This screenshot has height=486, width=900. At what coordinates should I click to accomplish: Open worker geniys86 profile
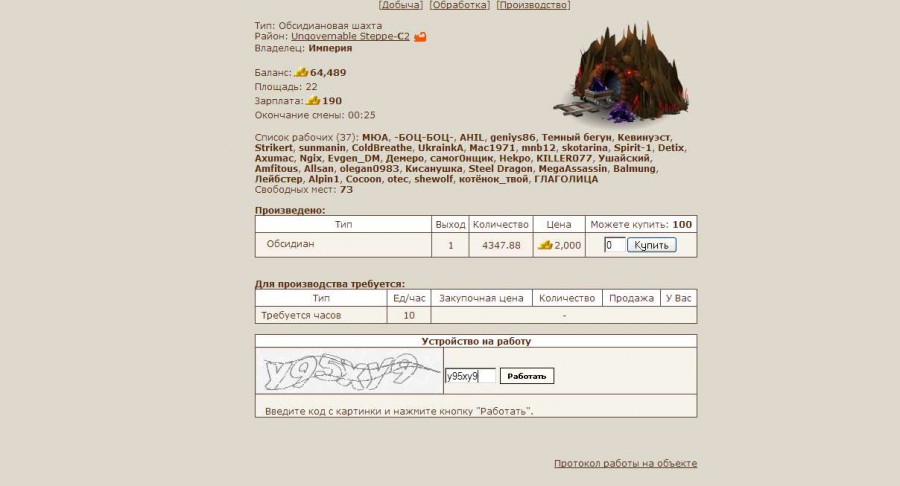pyautogui.click(x=513, y=138)
